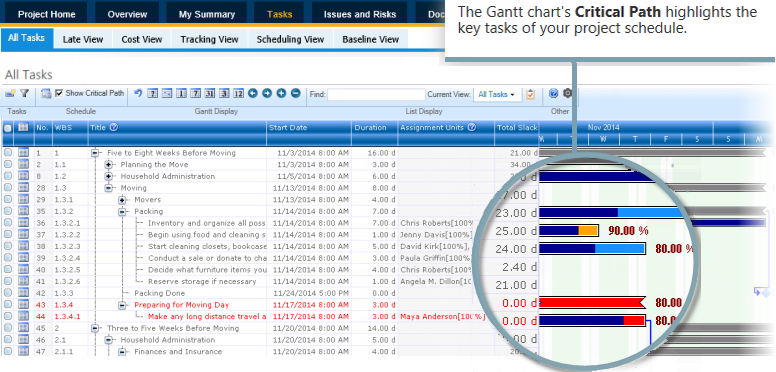776x372 pixels.
Task: Click the 12-month Gantt scale icon
Action: tap(239, 93)
